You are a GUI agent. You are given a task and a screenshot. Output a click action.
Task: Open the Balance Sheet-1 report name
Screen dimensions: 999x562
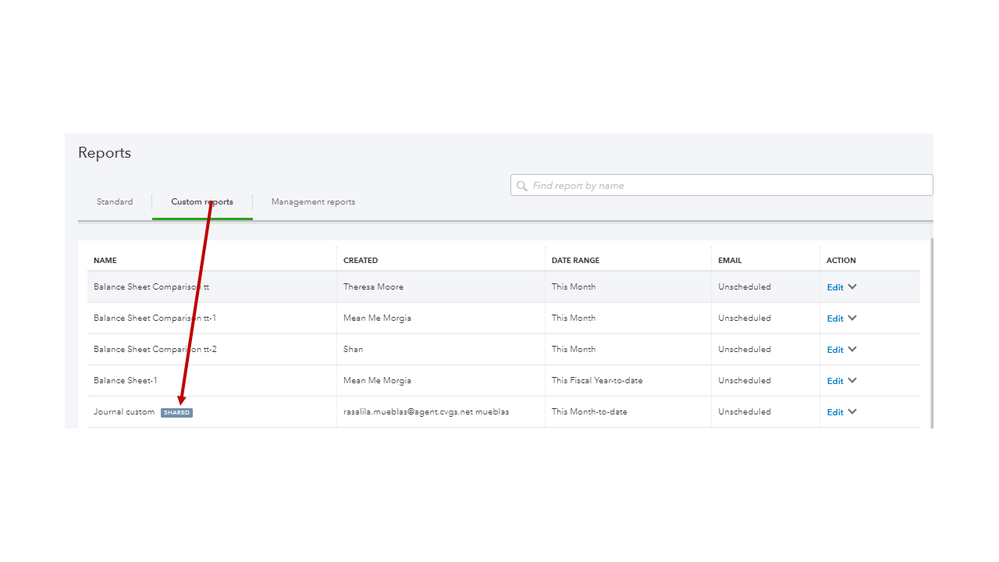coord(126,381)
